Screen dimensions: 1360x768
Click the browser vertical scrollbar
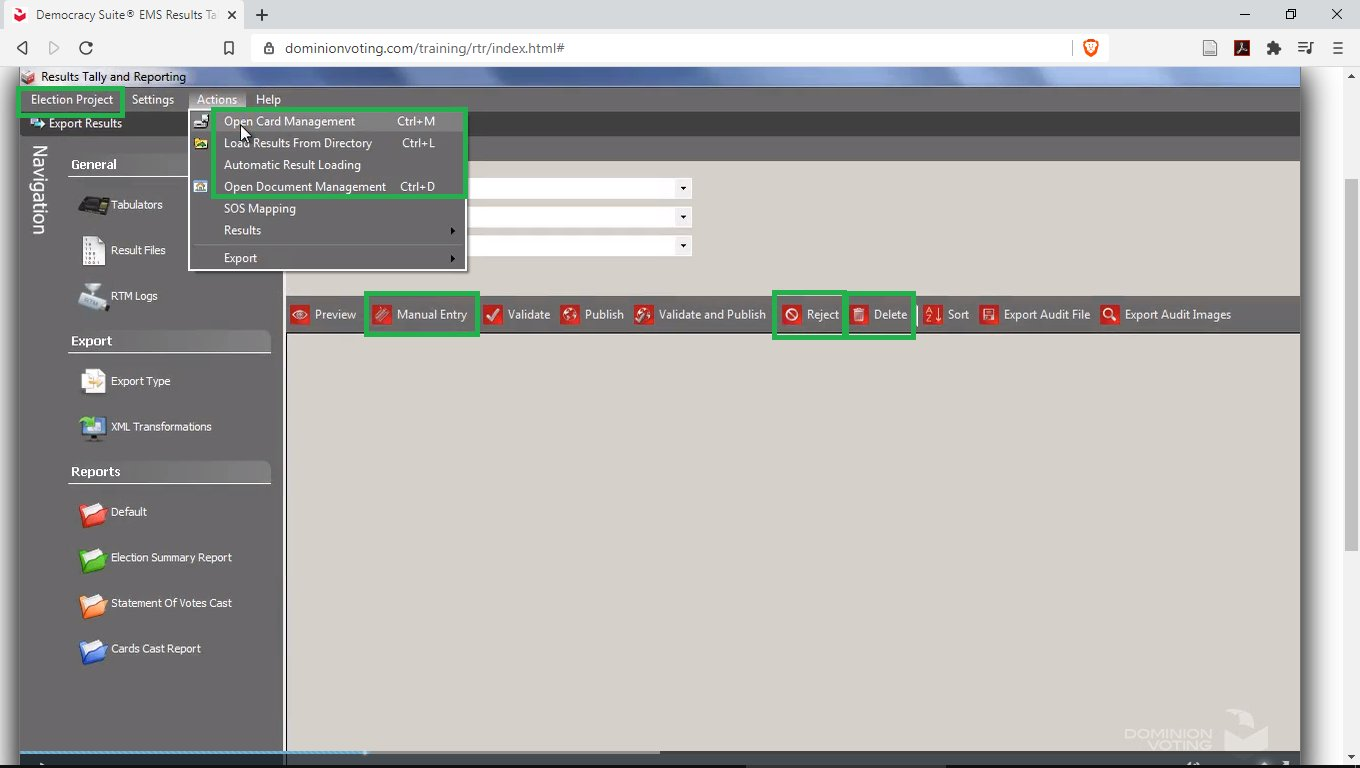[x=1351, y=365]
